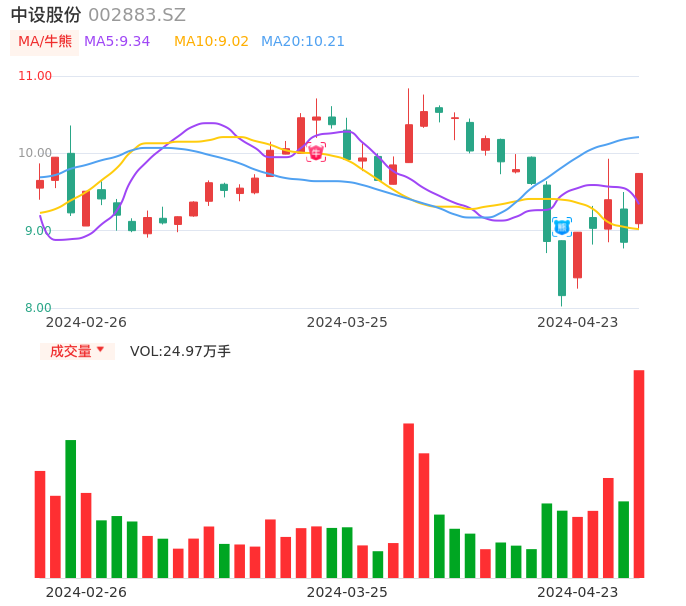The height and width of the screenshot is (606, 686).
Task: Click the tallest red volume bar at far right
Action: pos(638,474)
